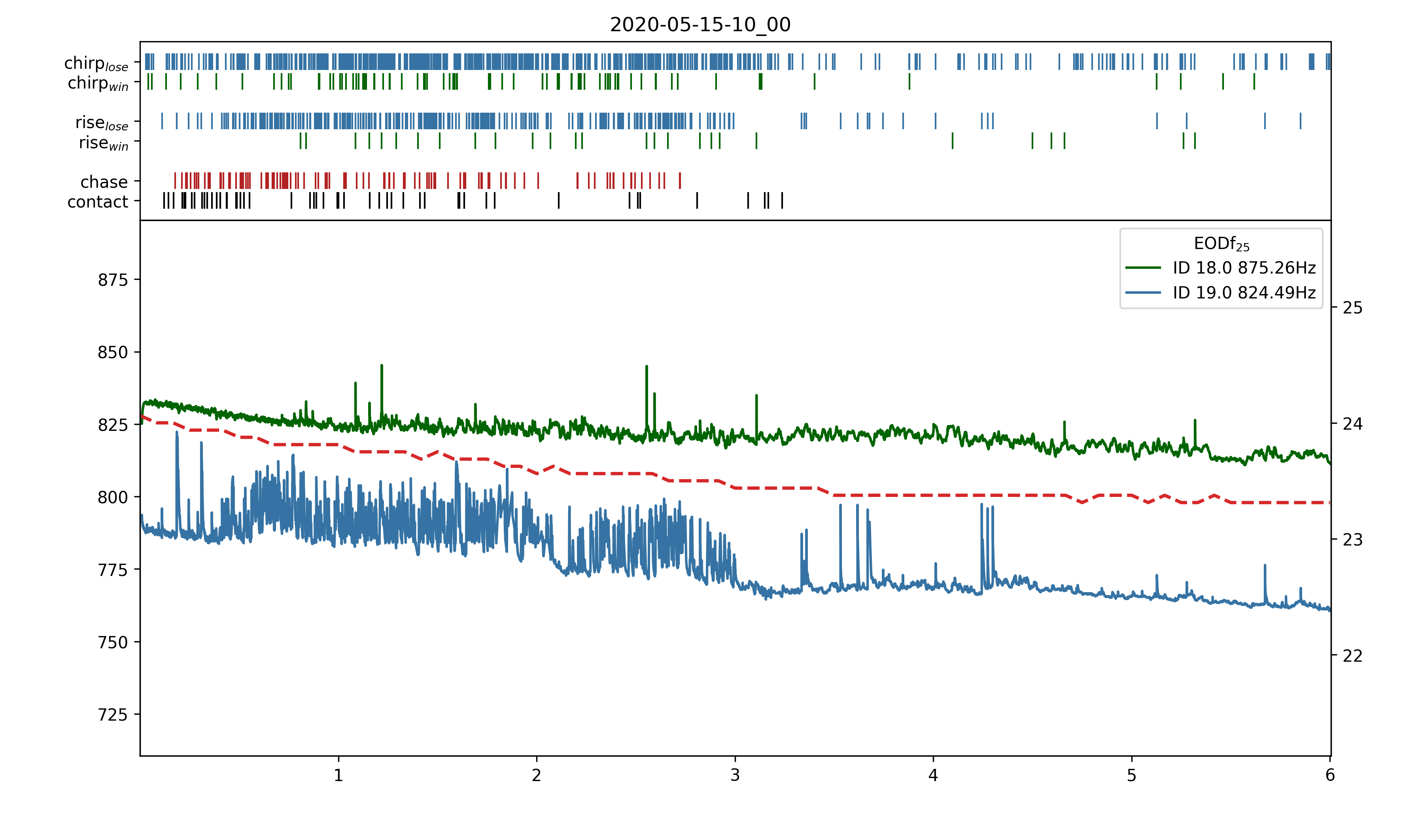
Task: Click the rise win row label
Action: (x=103, y=143)
